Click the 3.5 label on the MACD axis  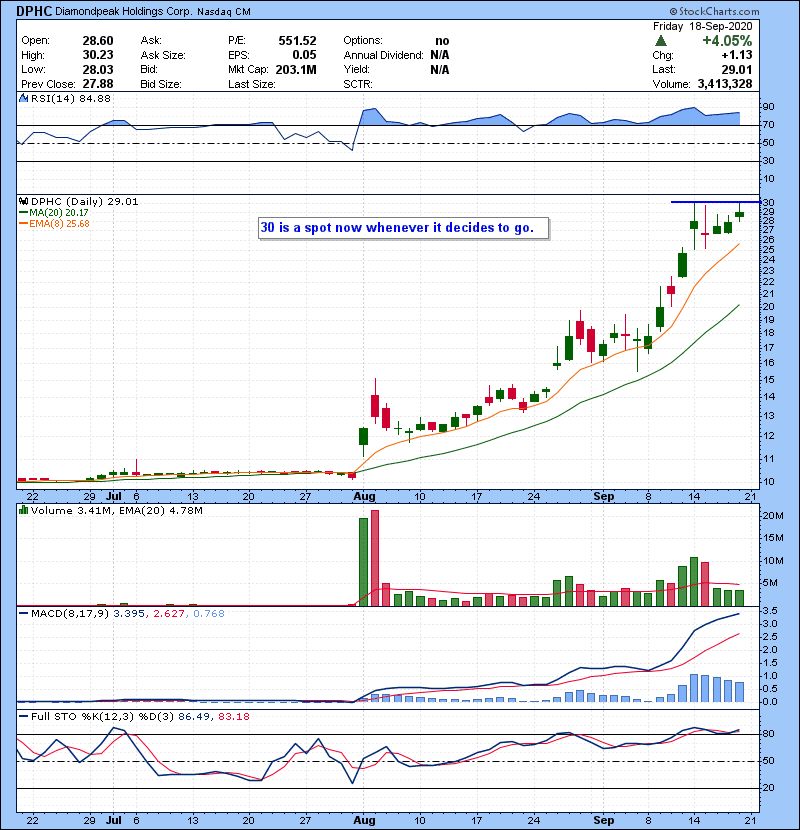pyautogui.click(x=769, y=611)
